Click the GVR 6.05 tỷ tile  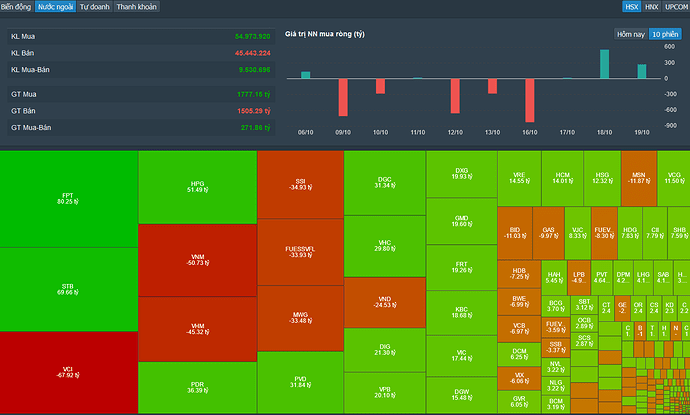[519, 402]
